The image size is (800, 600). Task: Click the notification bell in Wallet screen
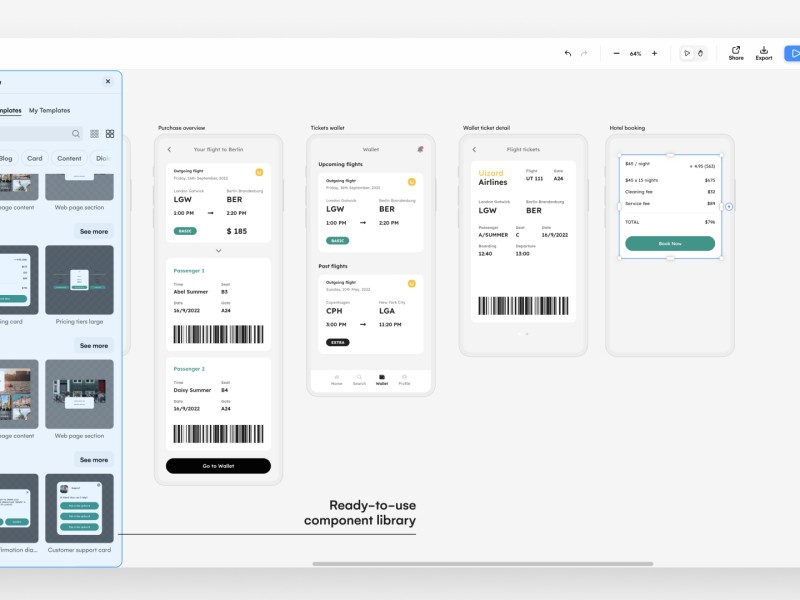(420, 149)
